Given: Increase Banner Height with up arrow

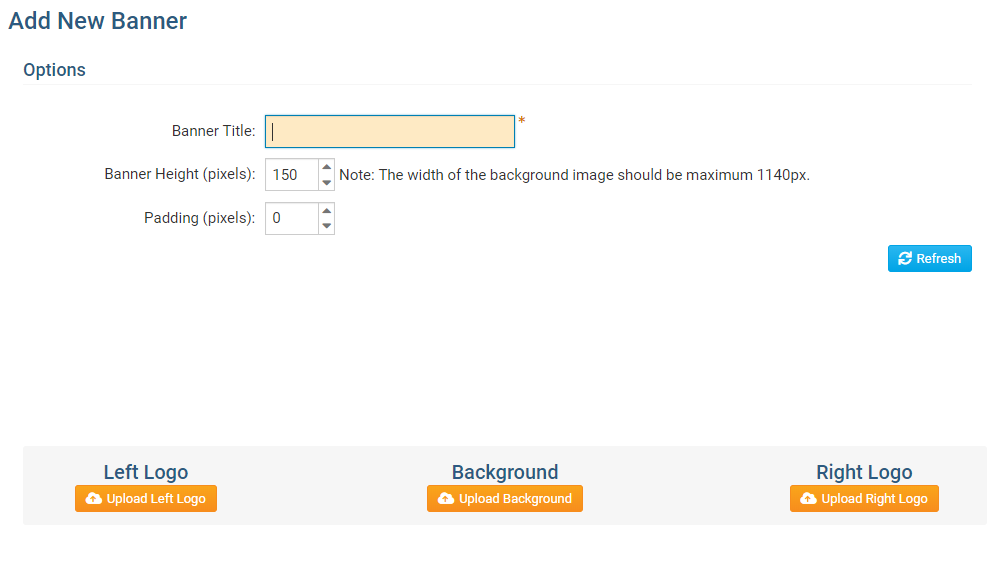Looking at the screenshot, I should pos(326,167).
